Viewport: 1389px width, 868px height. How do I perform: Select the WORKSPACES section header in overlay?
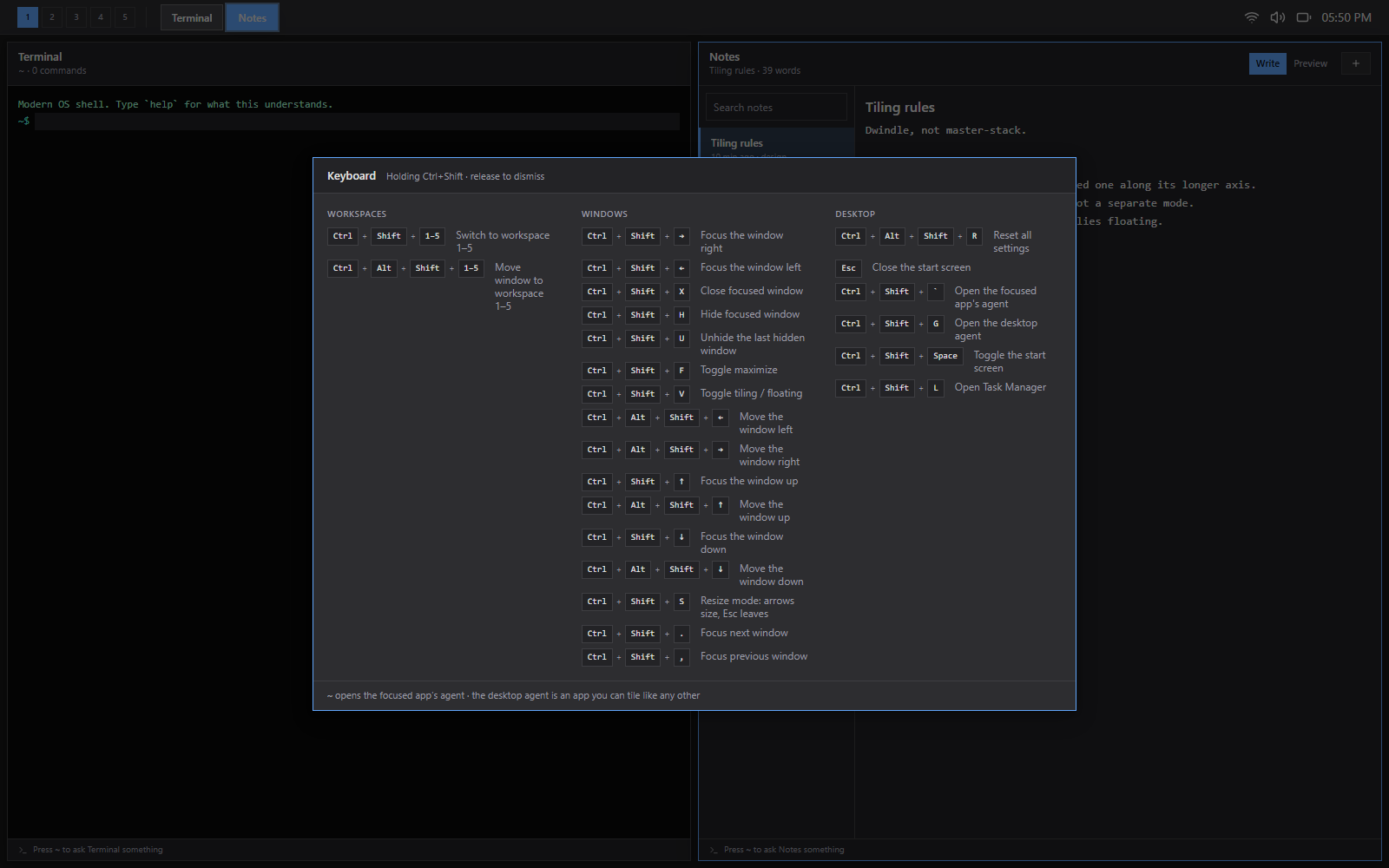click(x=357, y=214)
